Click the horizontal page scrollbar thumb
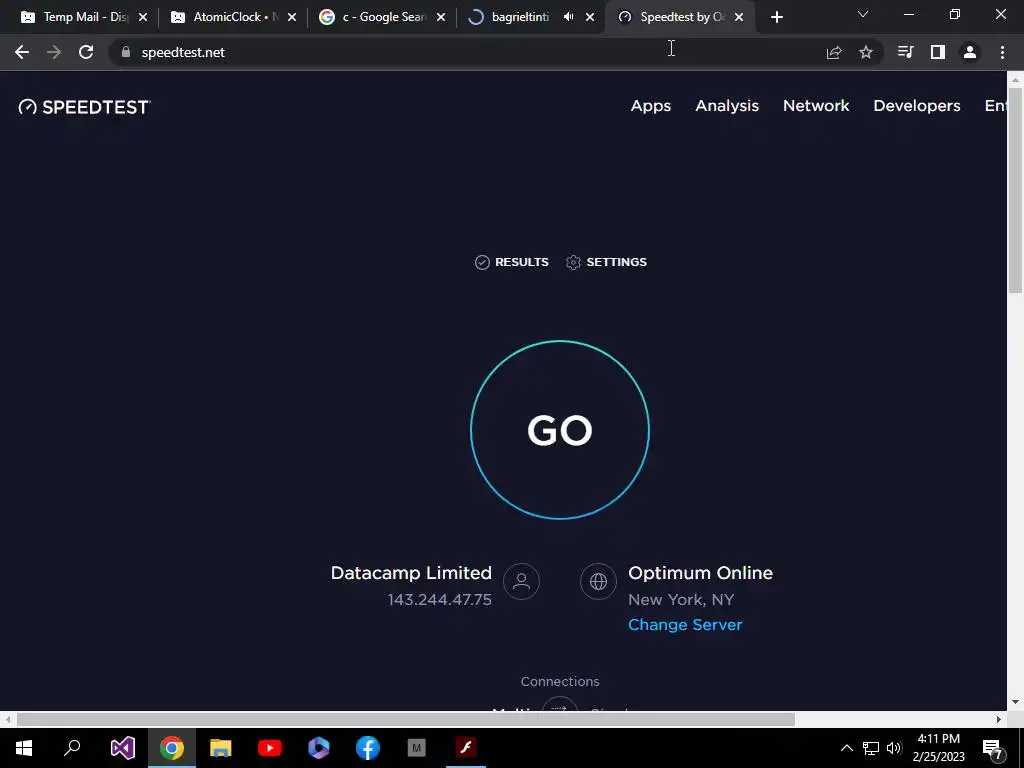This screenshot has height=768, width=1024. pos(406,720)
